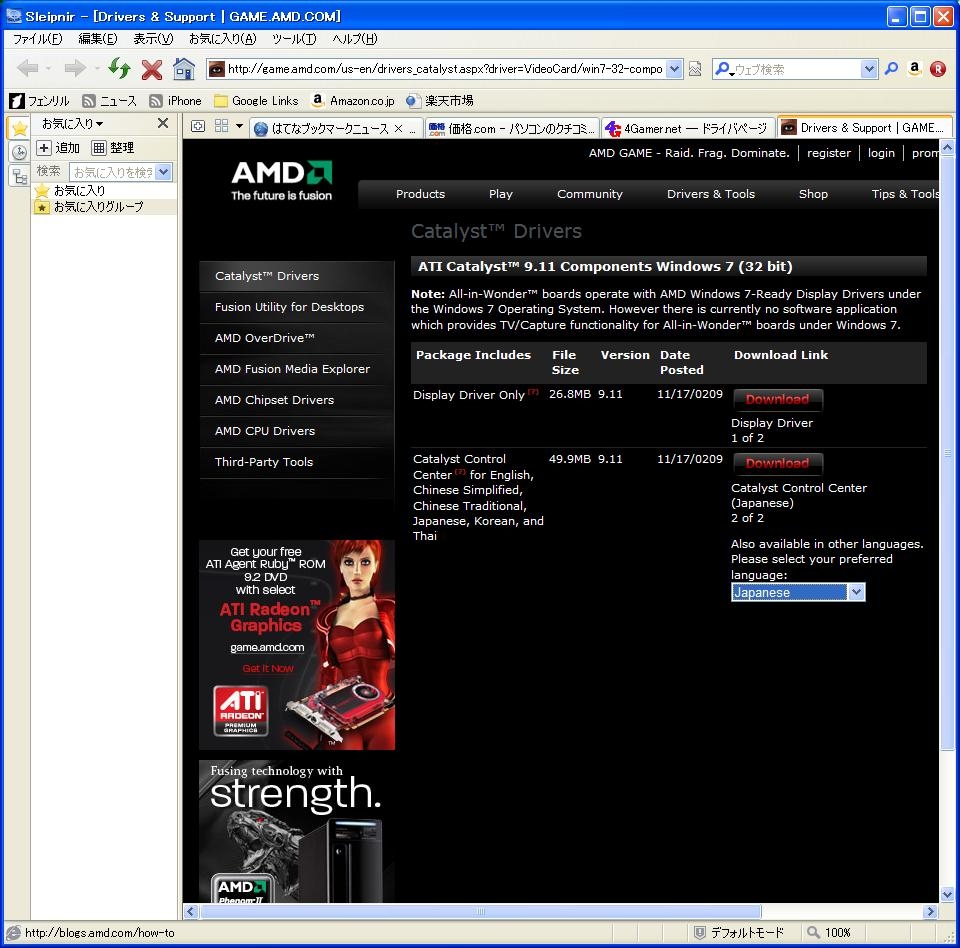Open the Products navigation item
The image size is (960, 948).
(420, 194)
